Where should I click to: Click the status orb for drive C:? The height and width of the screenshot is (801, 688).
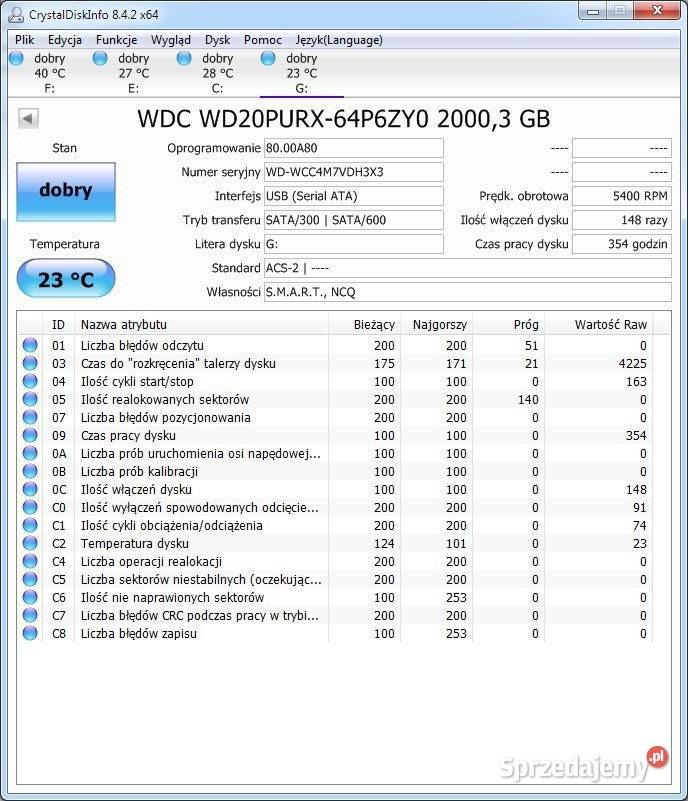pyautogui.click(x=184, y=58)
